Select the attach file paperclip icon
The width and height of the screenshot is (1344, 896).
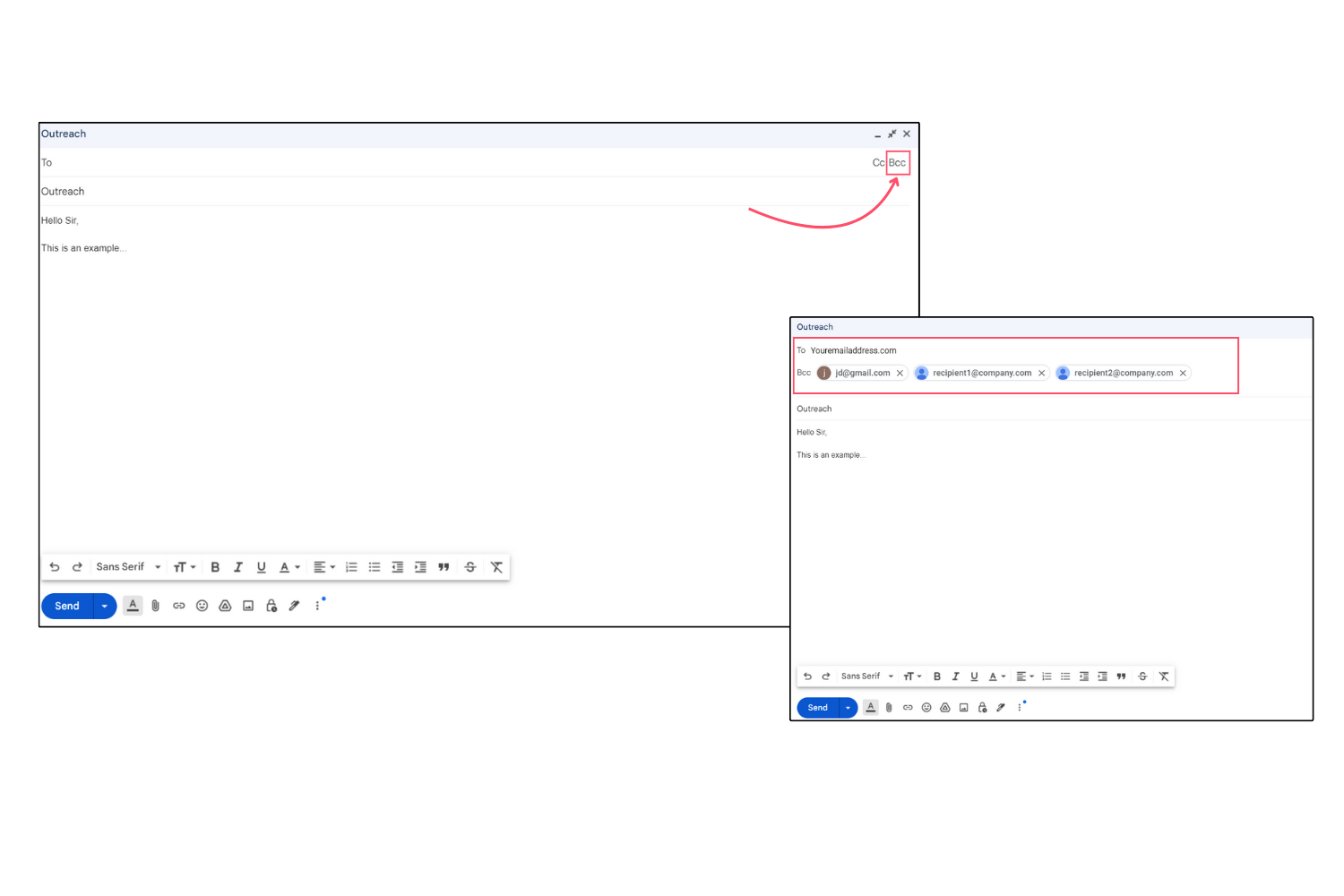point(156,606)
